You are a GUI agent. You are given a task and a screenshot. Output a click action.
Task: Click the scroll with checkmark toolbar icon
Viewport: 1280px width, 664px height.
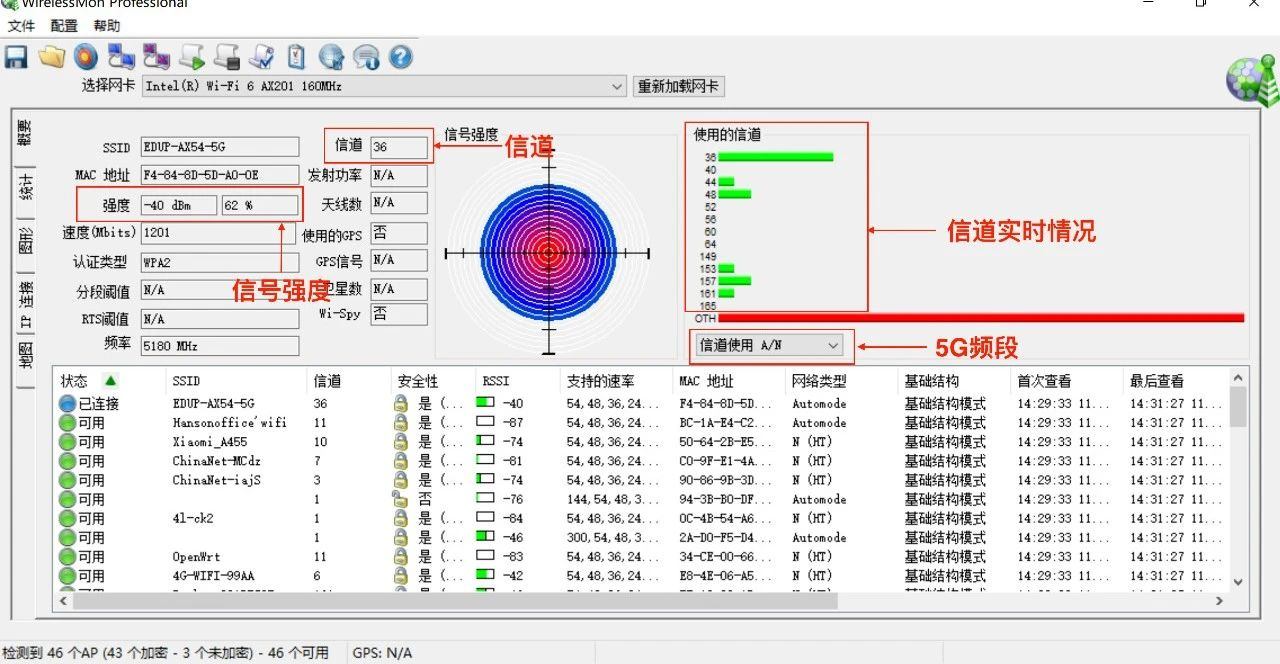click(x=262, y=57)
